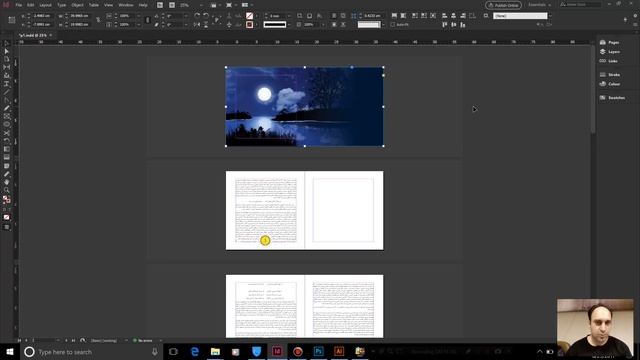Select the Pencil tool
Screen dimensions: 640x360
[7, 109]
